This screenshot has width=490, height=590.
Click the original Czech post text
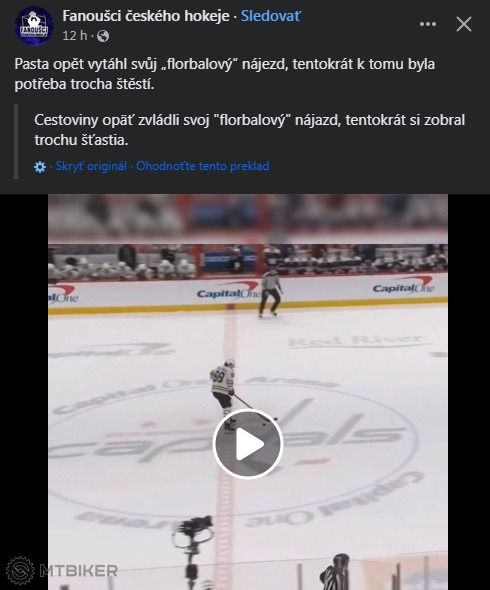click(225, 74)
